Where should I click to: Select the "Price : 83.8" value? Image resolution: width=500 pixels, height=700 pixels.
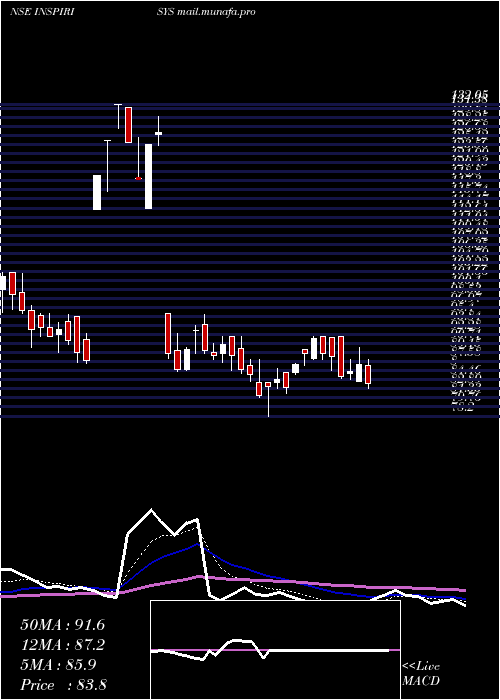pos(63,685)
